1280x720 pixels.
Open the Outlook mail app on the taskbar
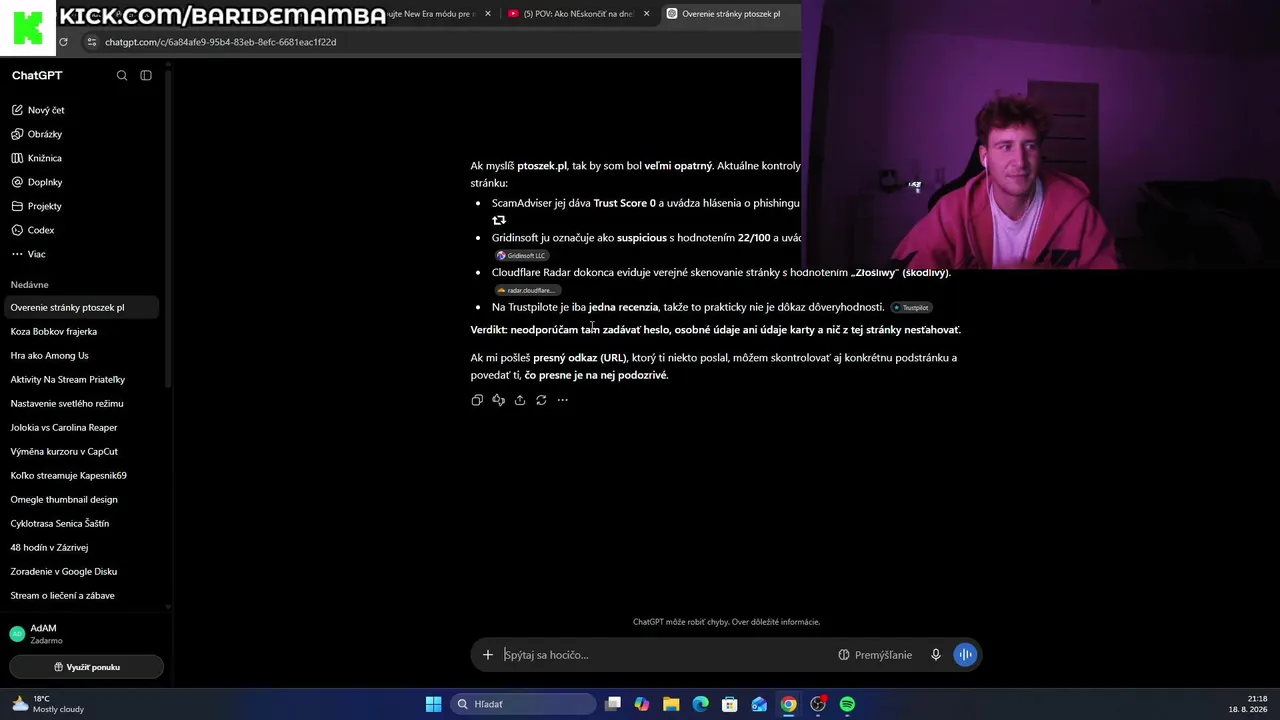click(x=759, y=704)
